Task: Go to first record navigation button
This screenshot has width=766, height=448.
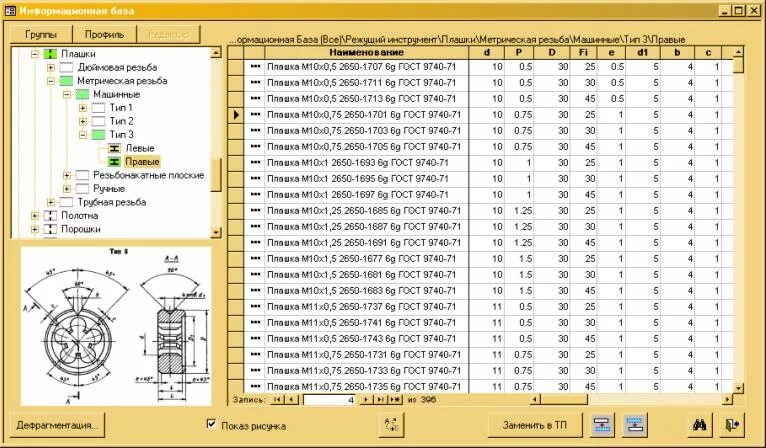Action: pyautogui.click(x=277, y=400)
